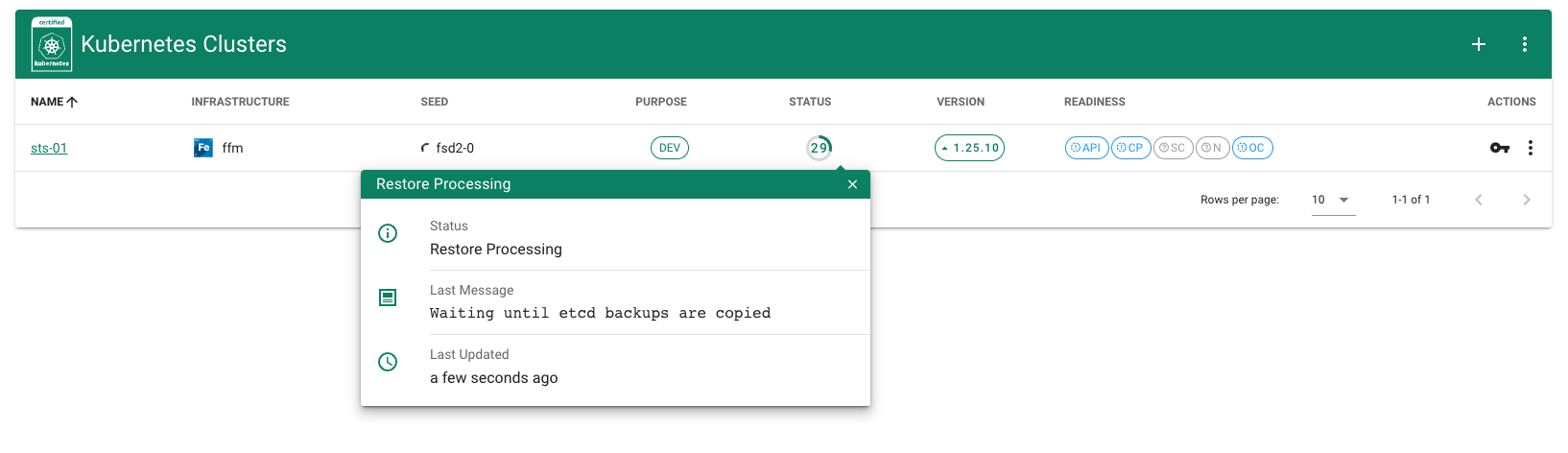The height and width of the screenshot is (453, 1568).
Task: Click the clock icon beside Last Updated
Action: pyautogui.click(x=388, y=362)
